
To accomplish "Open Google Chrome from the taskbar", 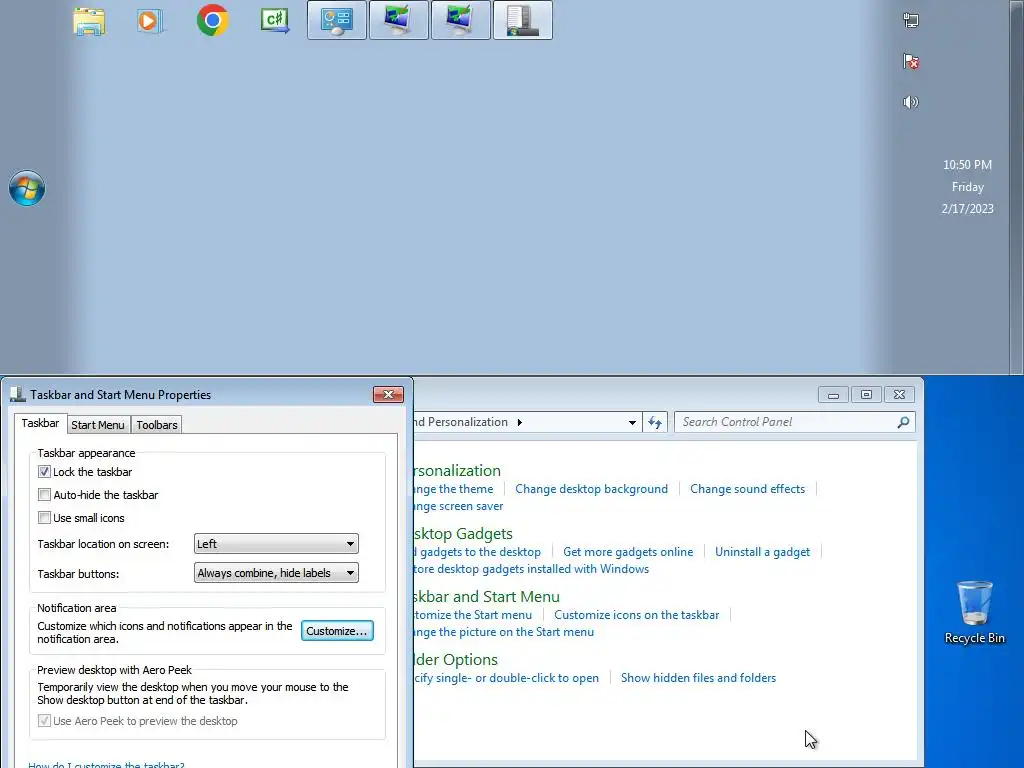I will click(213, 20).
